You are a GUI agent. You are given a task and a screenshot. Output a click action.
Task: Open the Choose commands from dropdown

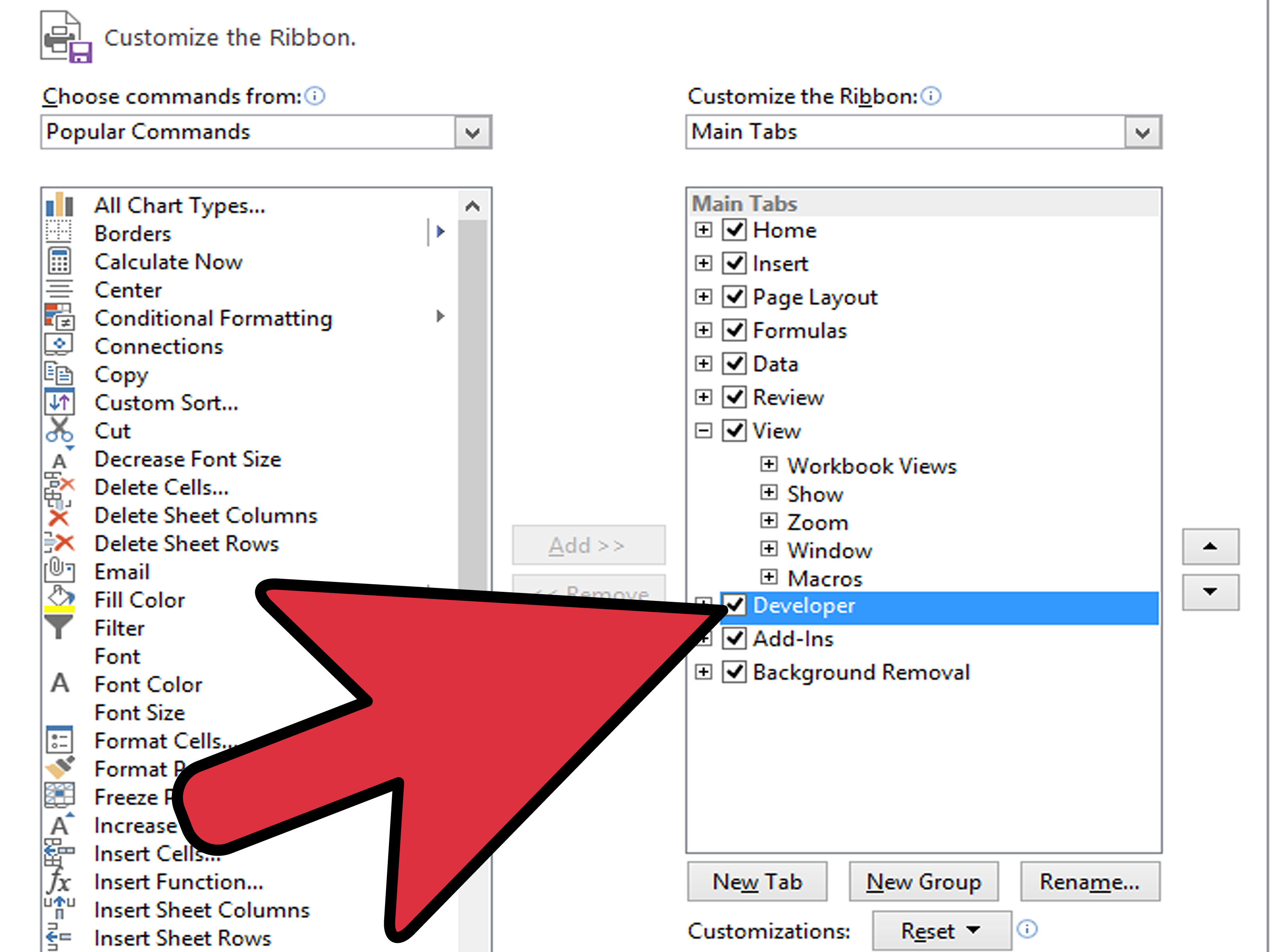[473, 132]
